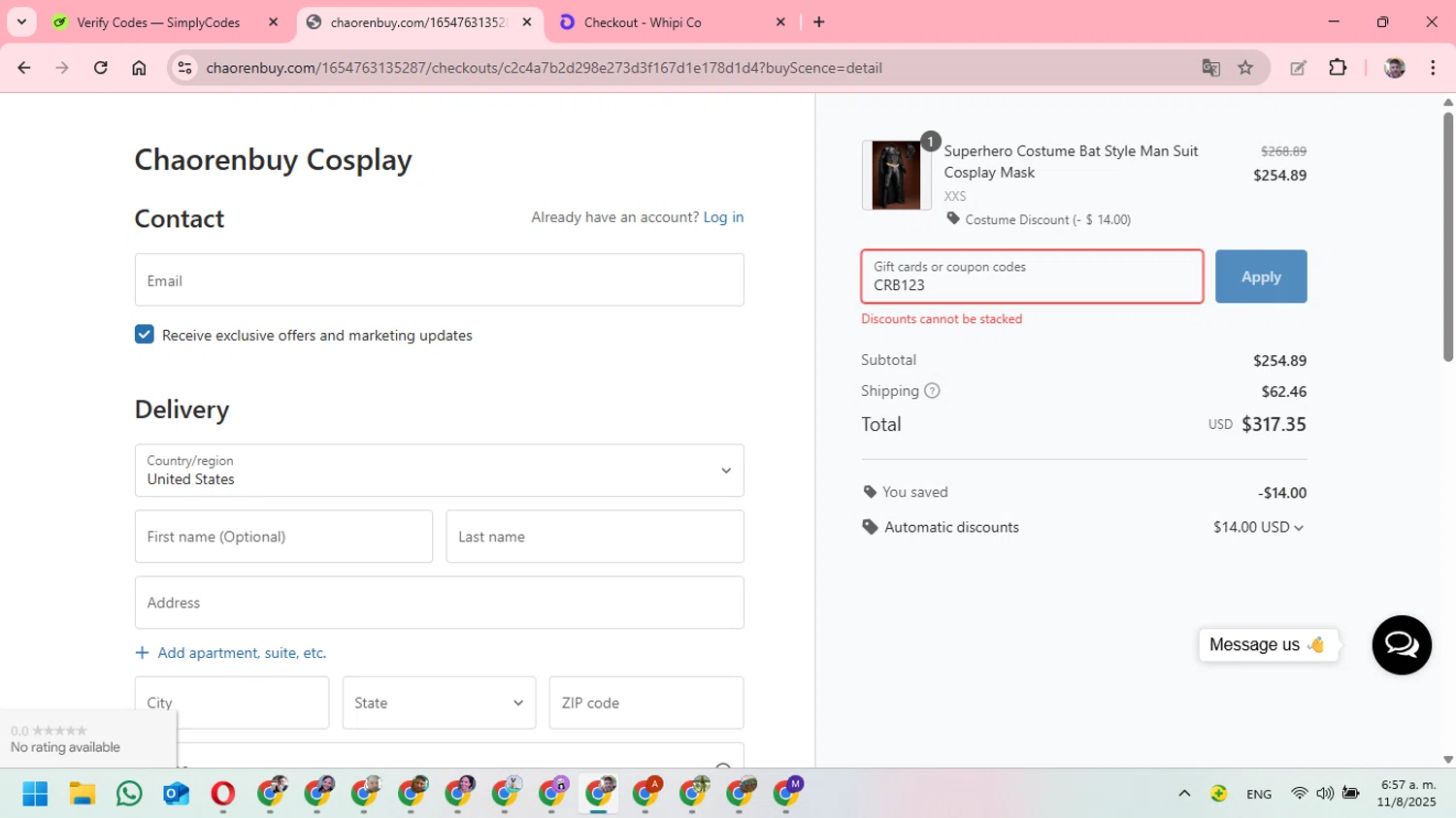The image size is (1456, 818).
Task: Click the ZIP code field
Action: (646, 703)
